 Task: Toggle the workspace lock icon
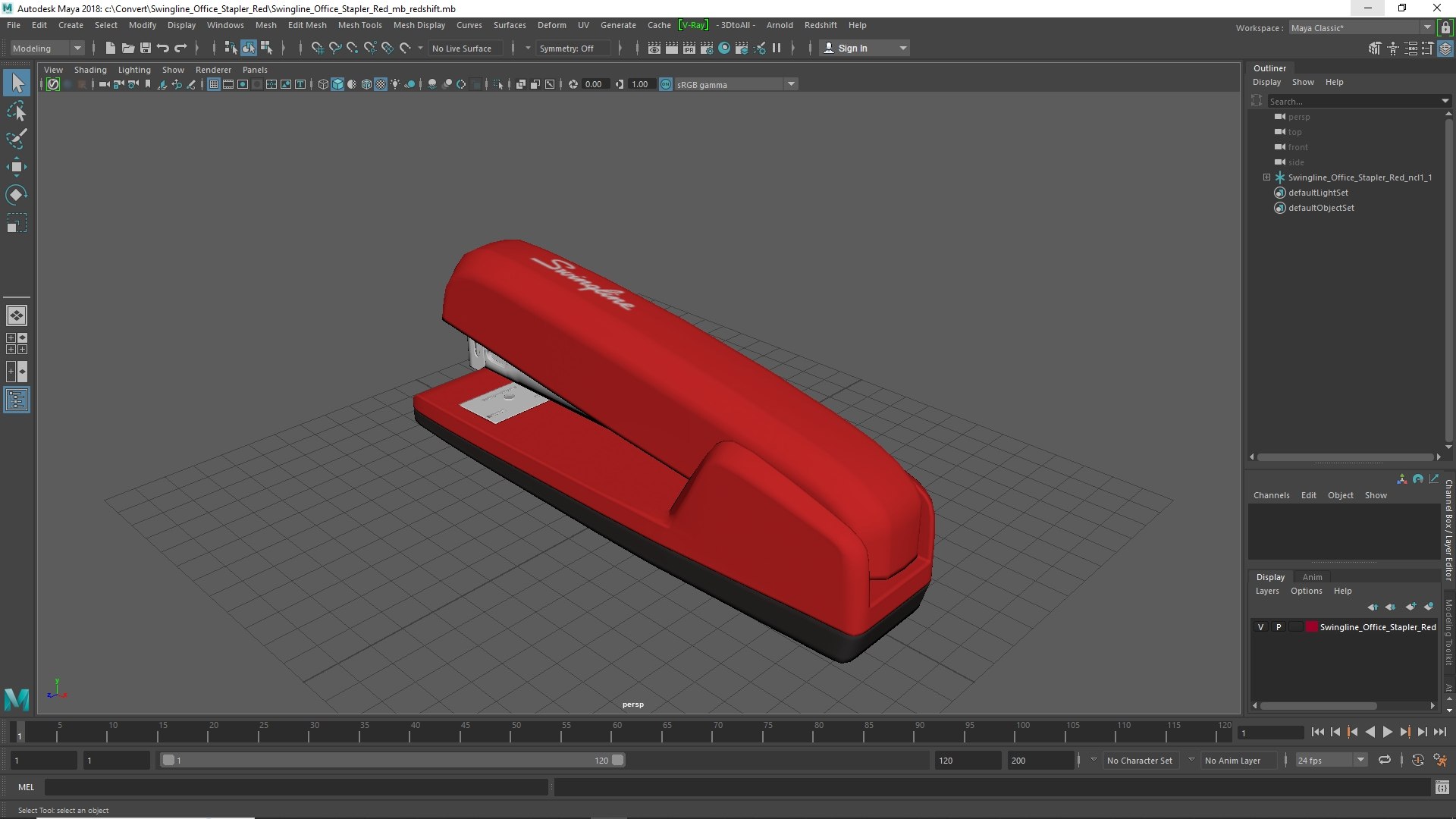[1445, 28]
